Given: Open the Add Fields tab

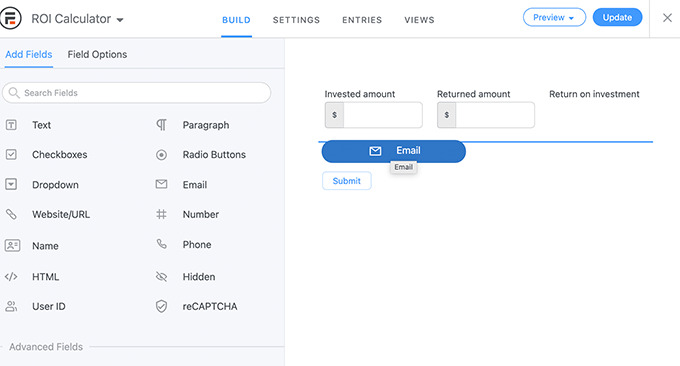Looking at the screenshot, I should point(29,55).
